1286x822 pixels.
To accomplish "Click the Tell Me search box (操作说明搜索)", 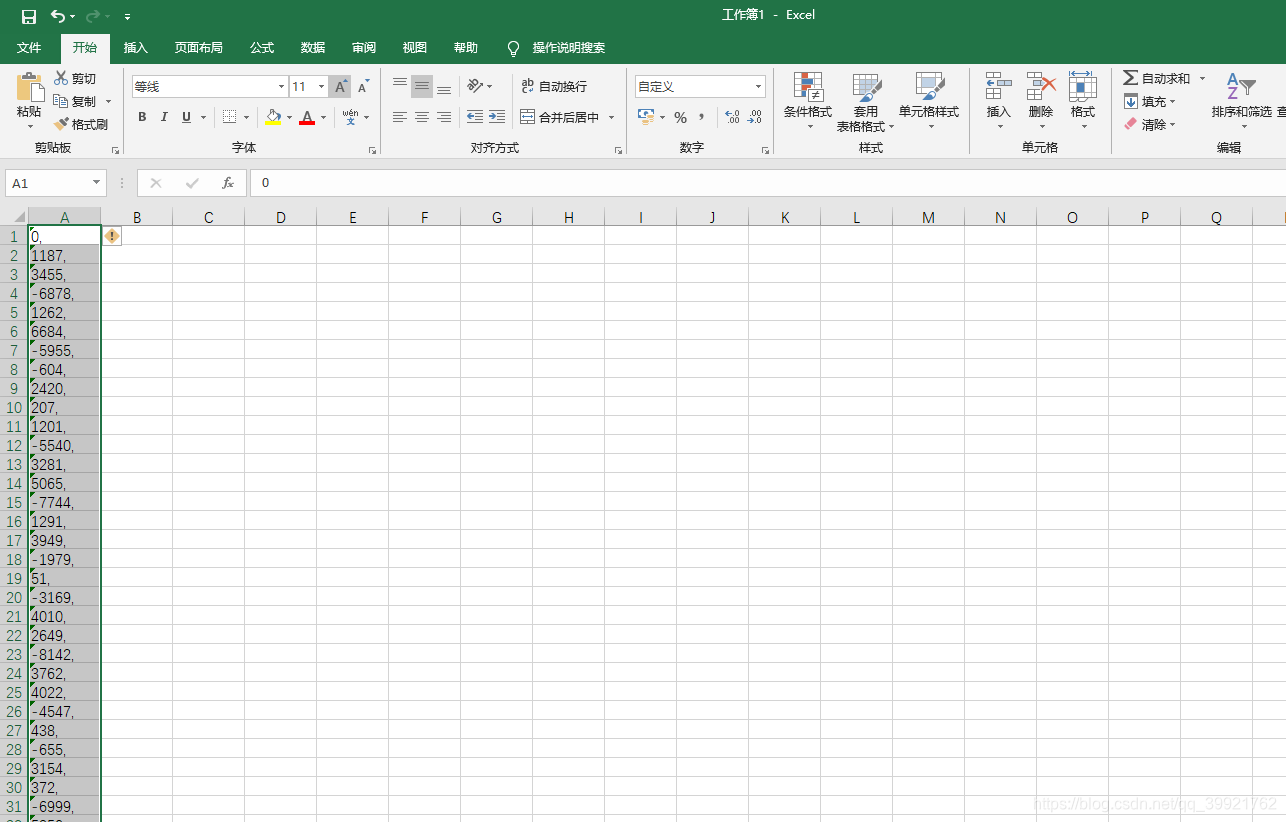I will point(568,48).
